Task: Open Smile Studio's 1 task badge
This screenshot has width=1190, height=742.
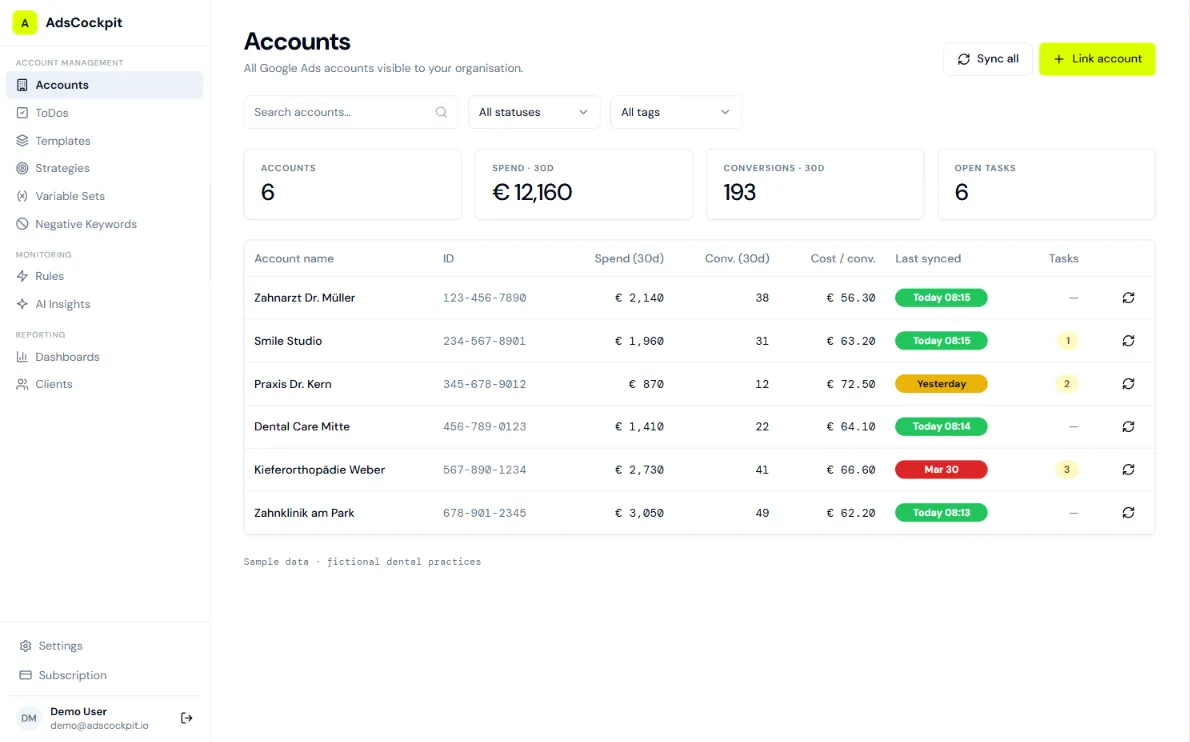Action: (x=1067, y=341)
